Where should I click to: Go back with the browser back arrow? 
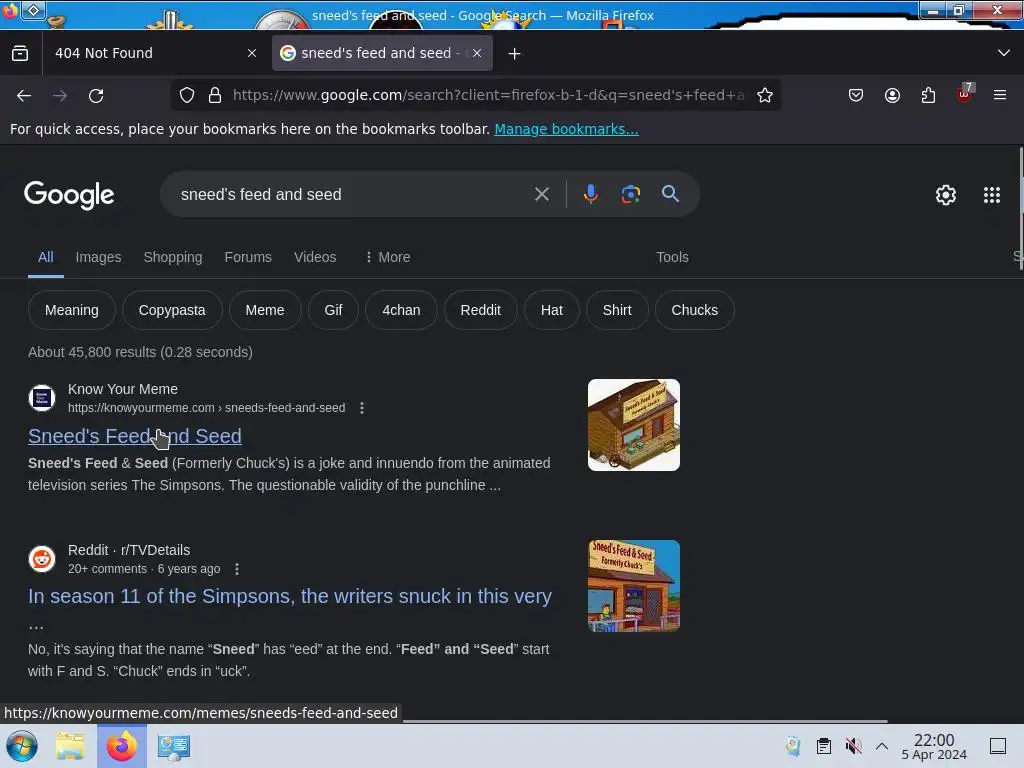(24, 96)
